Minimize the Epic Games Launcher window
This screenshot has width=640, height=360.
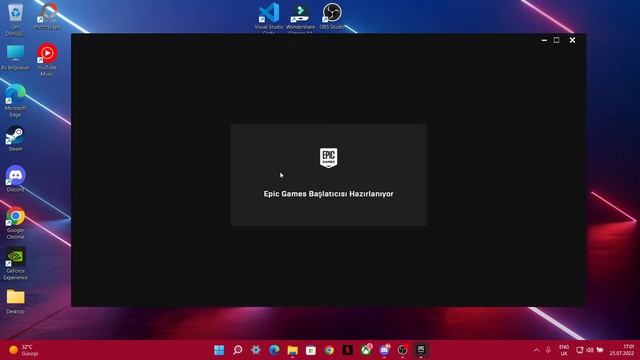click(x=544, y=40)
